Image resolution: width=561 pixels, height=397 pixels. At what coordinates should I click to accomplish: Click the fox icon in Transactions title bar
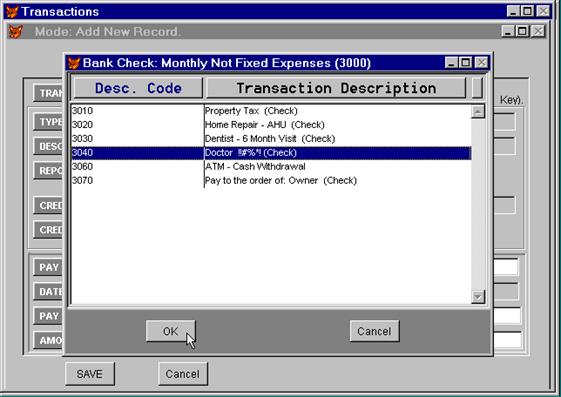click(x=12, y=11)
